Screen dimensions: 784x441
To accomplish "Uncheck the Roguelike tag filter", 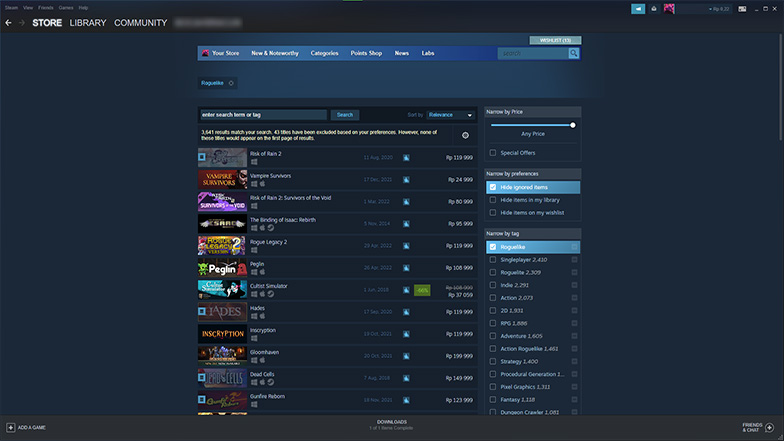I will click(493, 247).
